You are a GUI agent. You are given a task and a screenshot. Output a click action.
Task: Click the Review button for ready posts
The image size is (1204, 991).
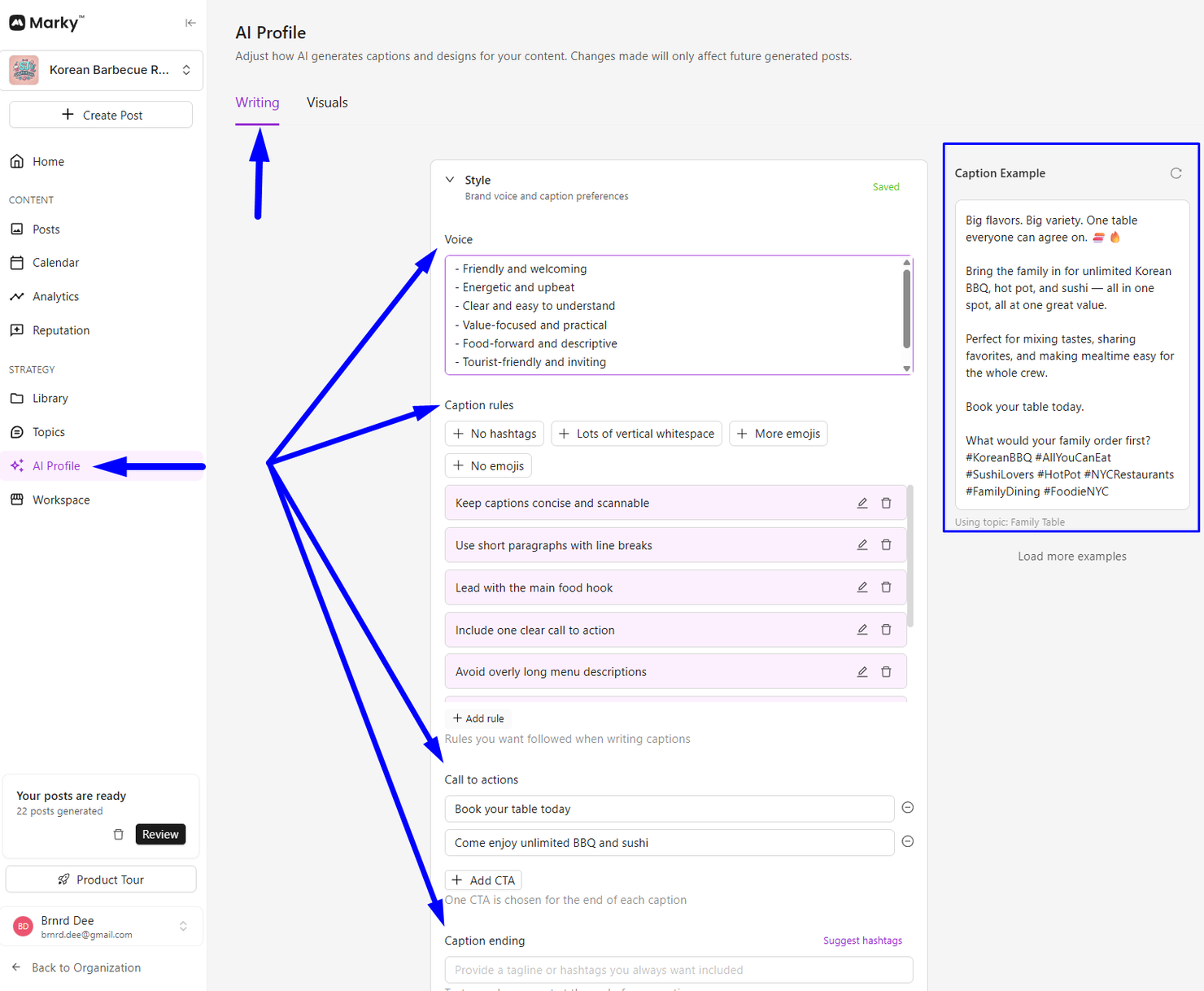[x=160, y=834]
